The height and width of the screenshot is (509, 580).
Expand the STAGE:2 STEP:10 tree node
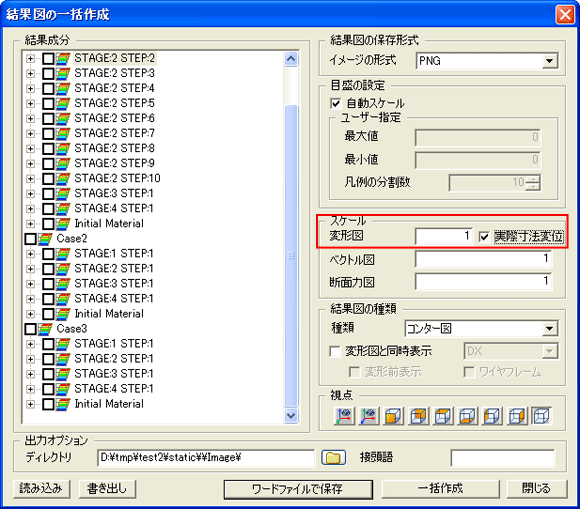[x=30, y=179]
